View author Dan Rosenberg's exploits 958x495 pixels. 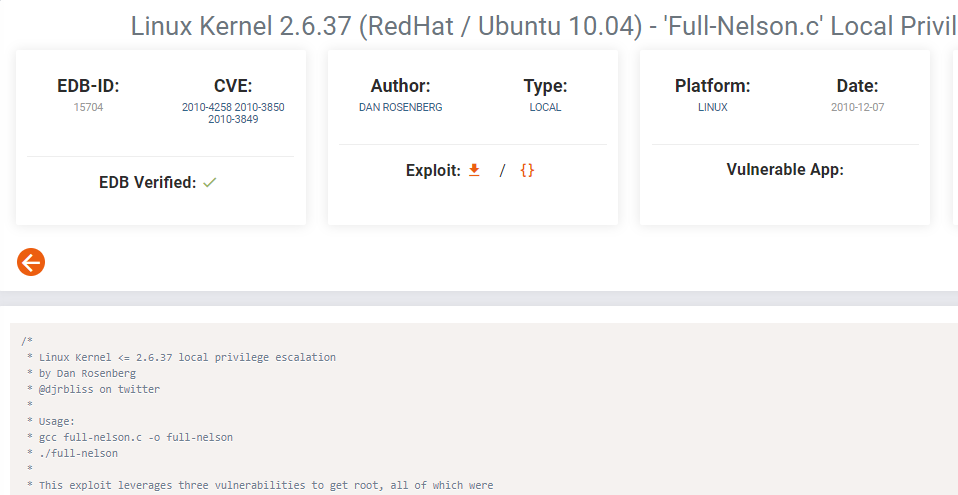[400, 107]
